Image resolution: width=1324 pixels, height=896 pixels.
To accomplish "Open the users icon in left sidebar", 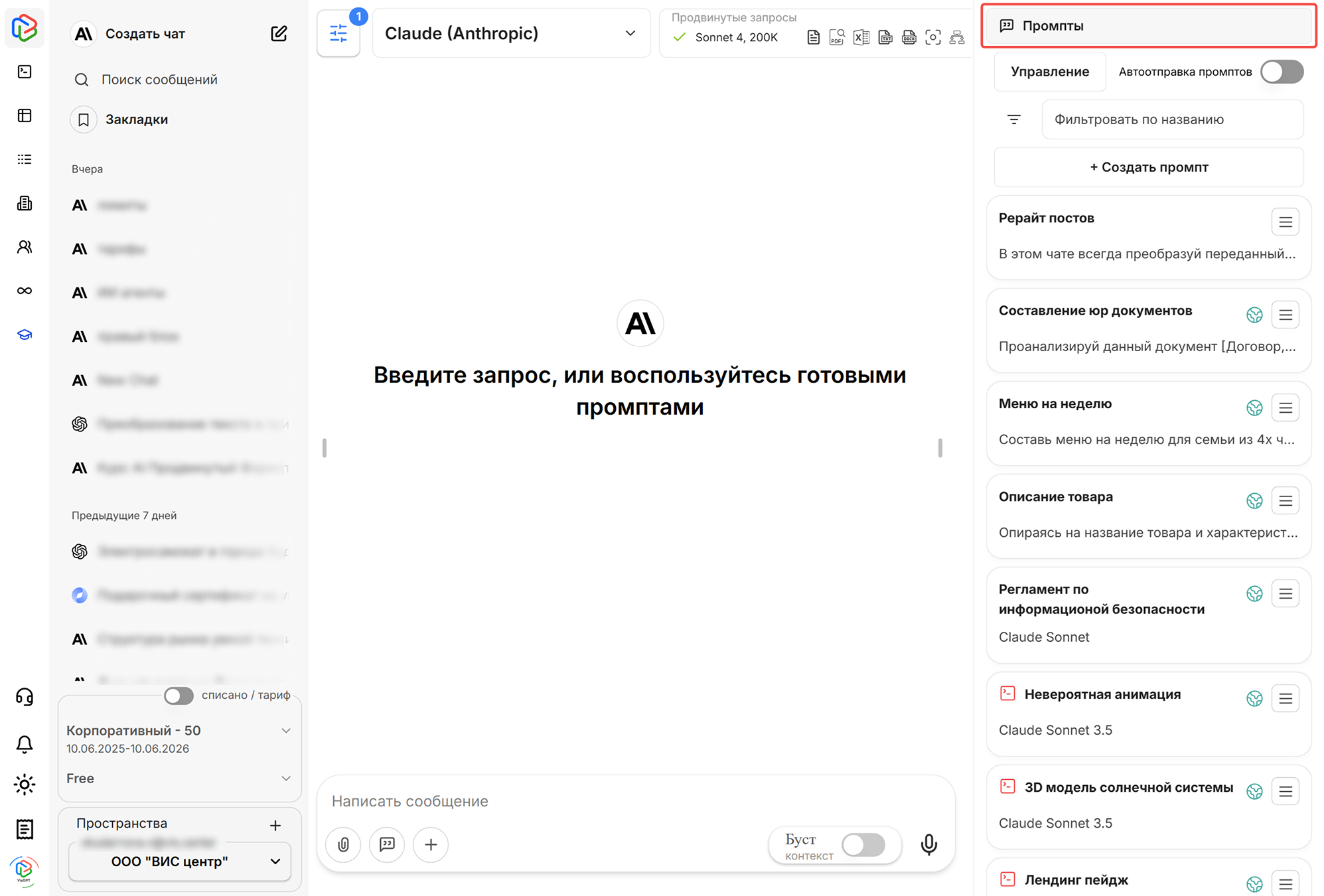I will point(25,247).
